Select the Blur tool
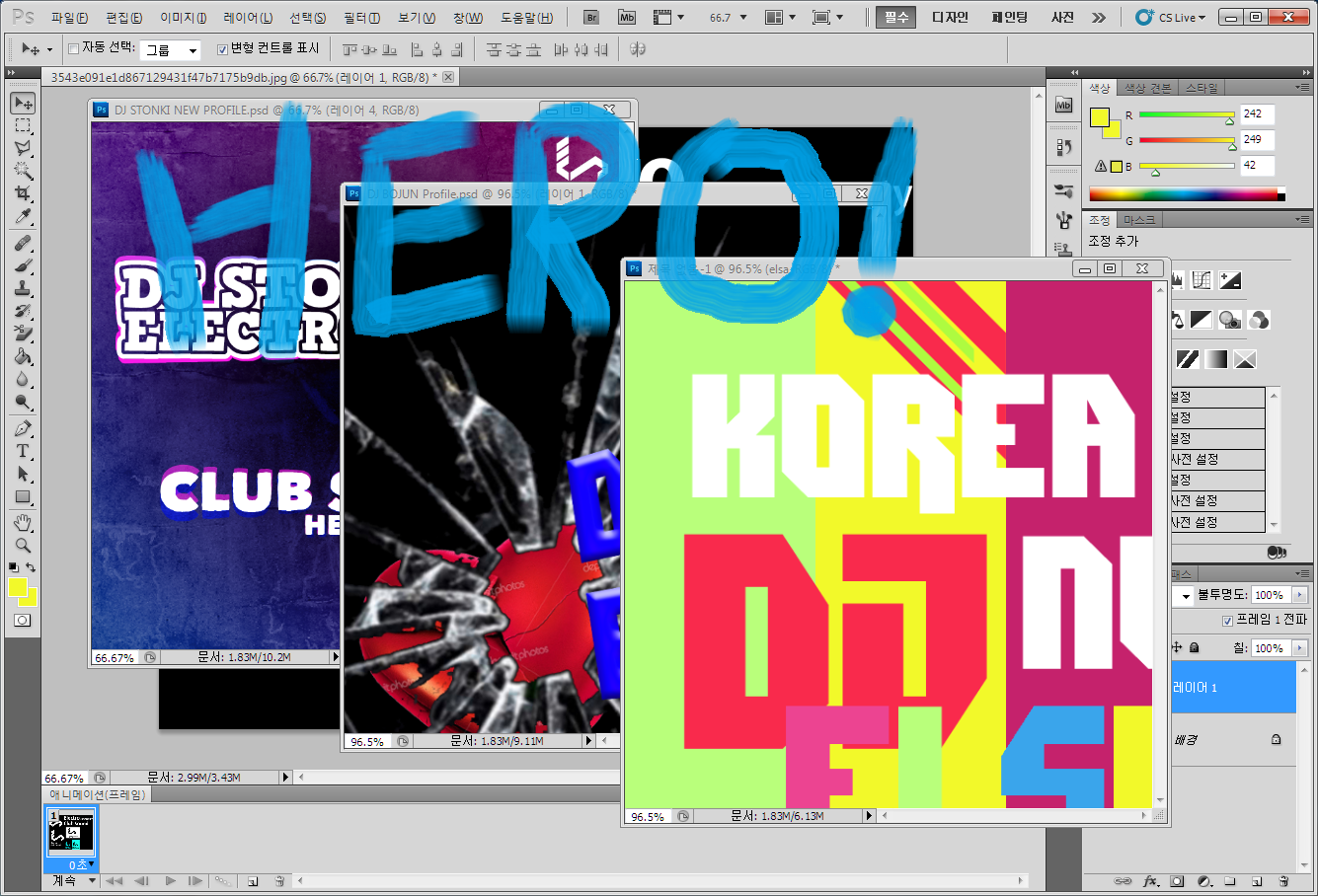Viewport: 1318px width, 896px height. tap(23, 379)
